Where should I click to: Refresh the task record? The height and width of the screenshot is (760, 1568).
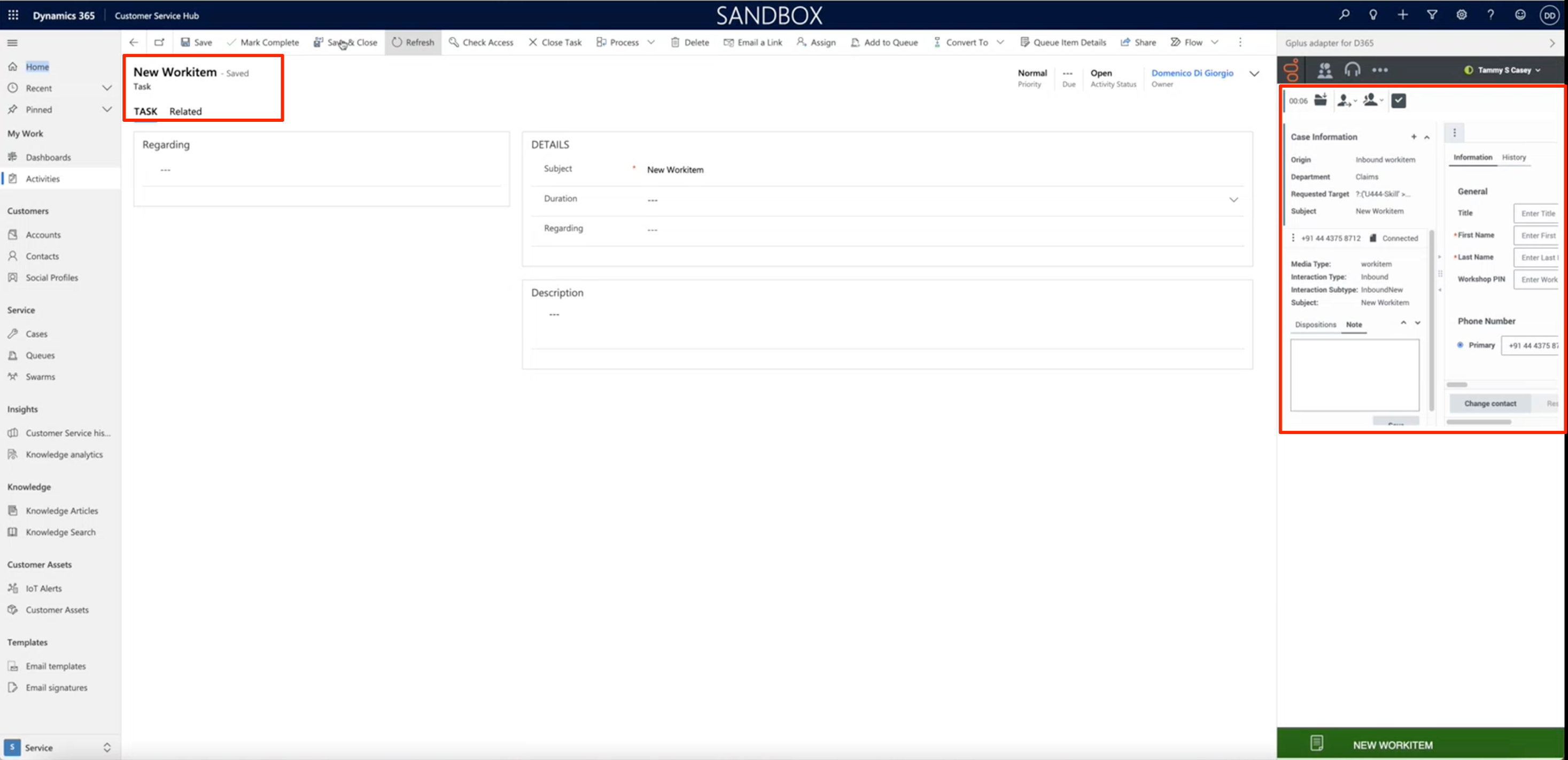[413, 42]
